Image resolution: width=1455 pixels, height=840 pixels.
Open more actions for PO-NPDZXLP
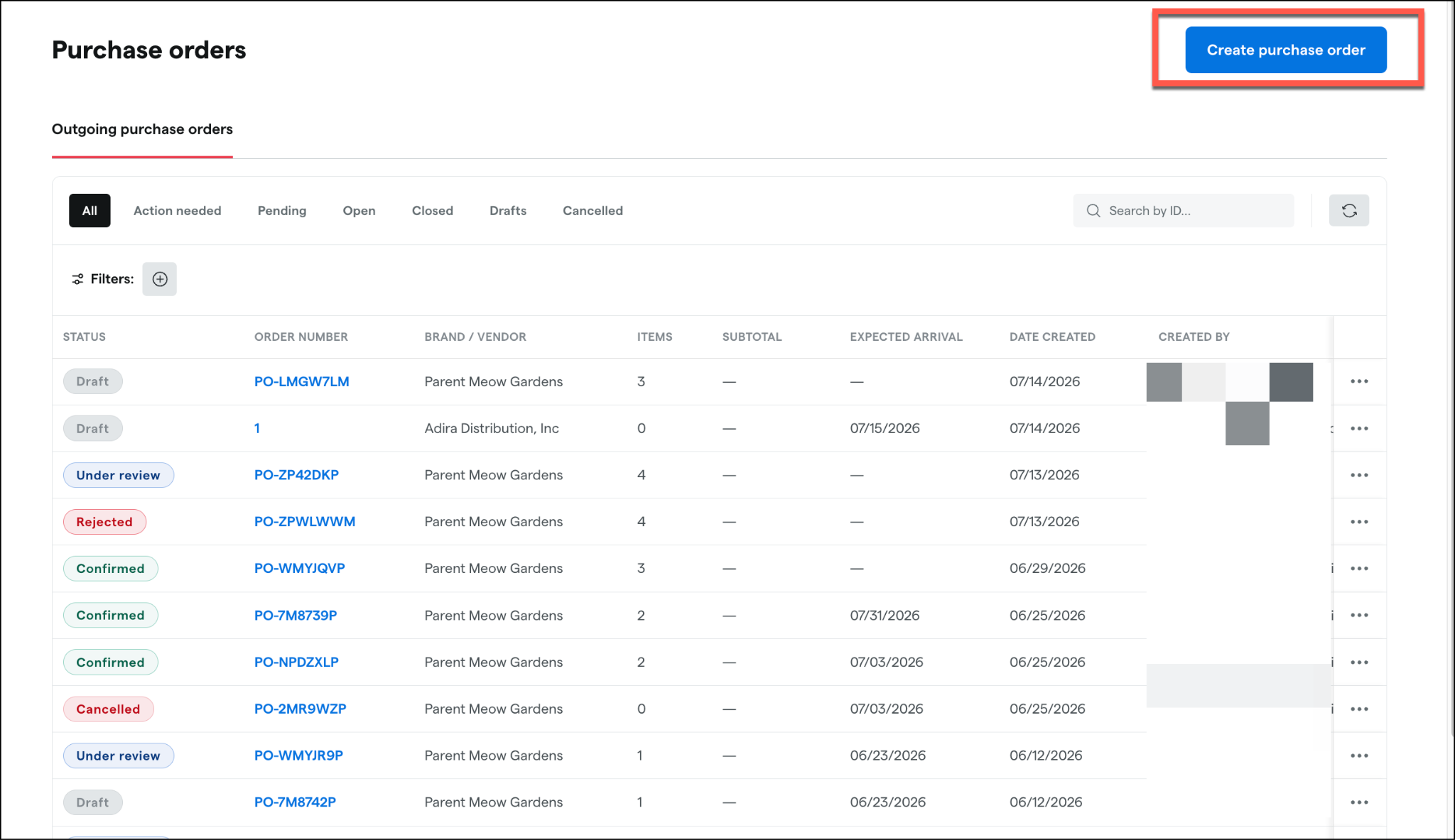coord(1359,662)
